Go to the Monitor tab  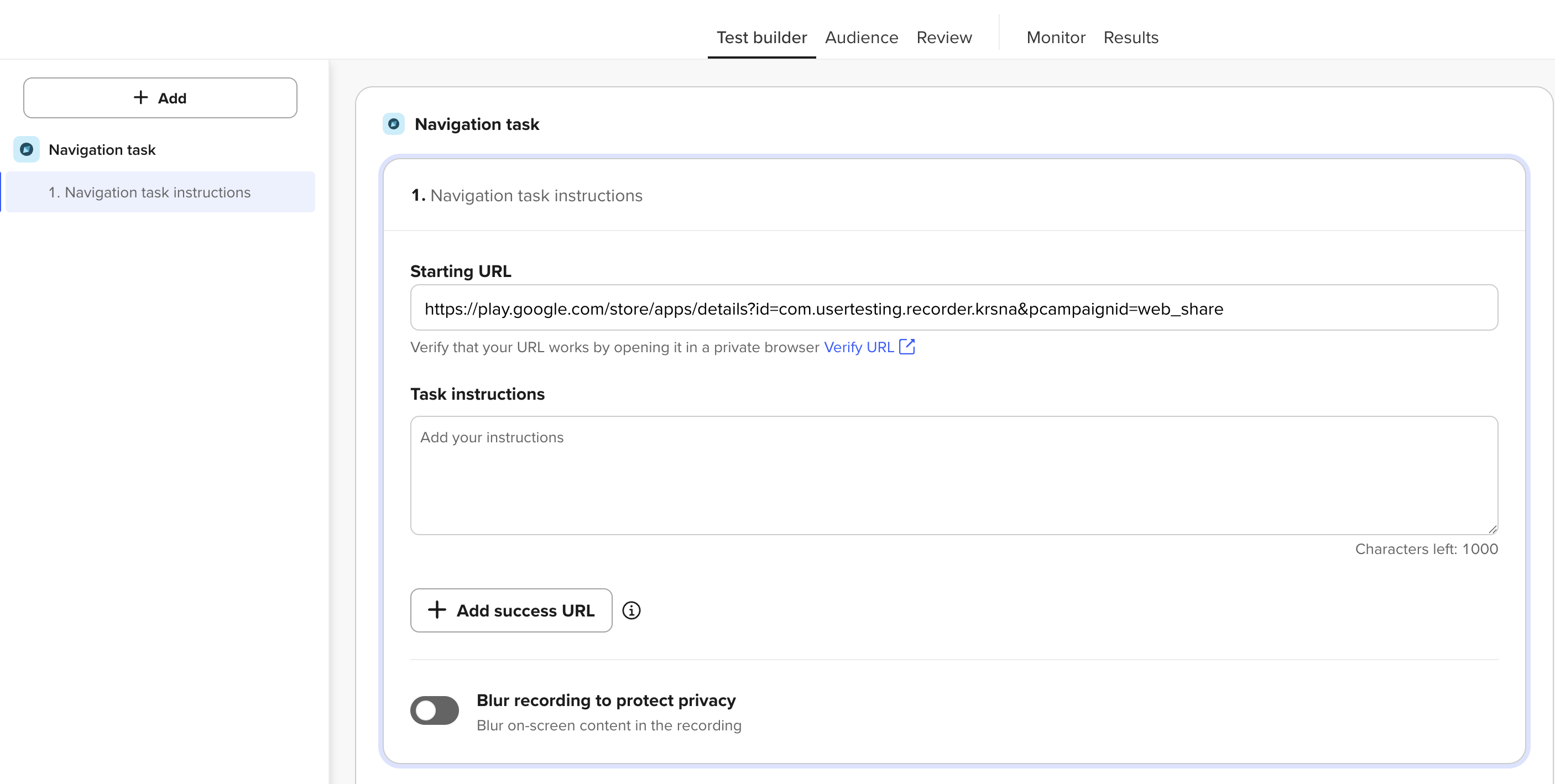click(x=1056, y=38)
